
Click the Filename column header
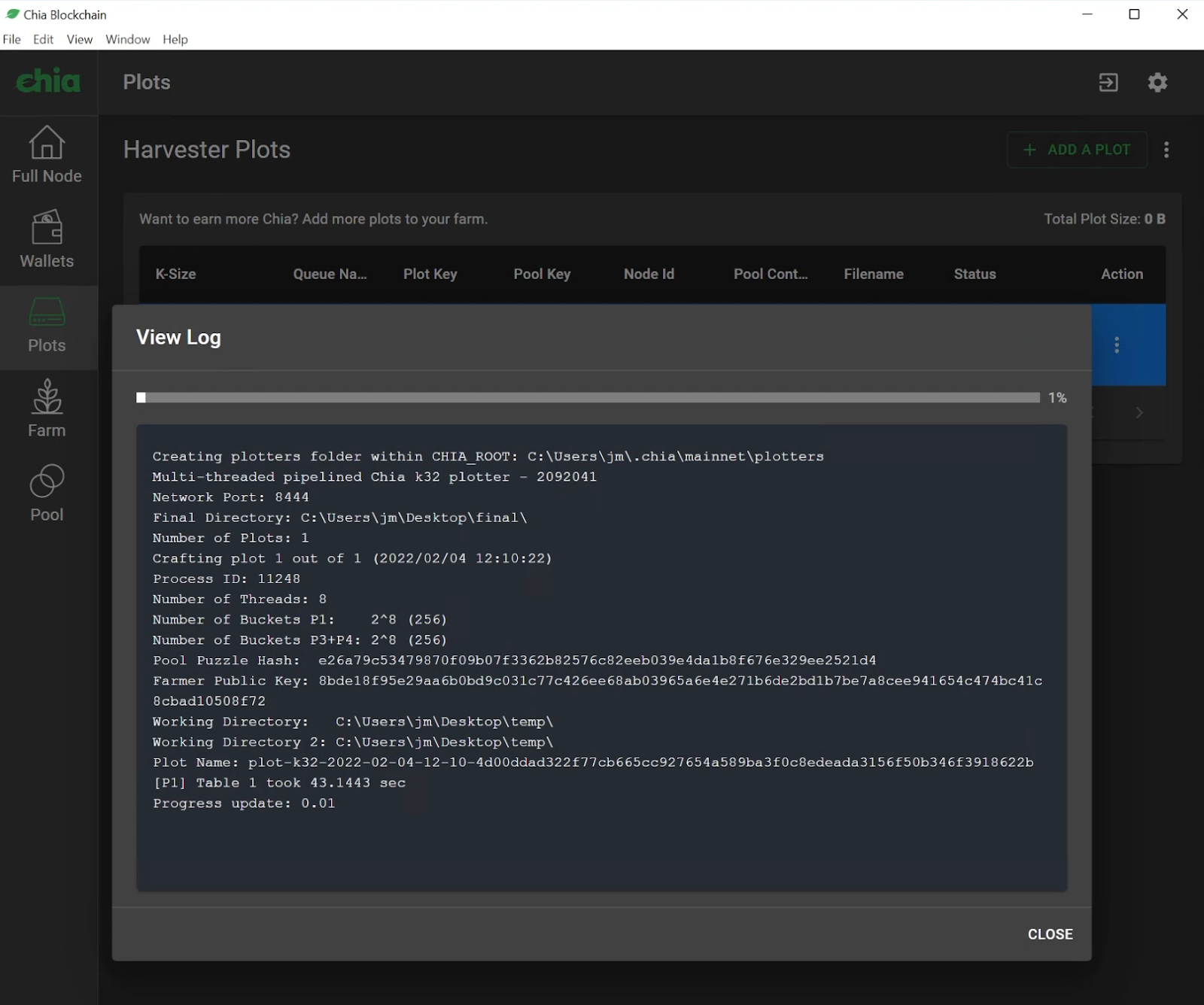click(x=874, y=274)
